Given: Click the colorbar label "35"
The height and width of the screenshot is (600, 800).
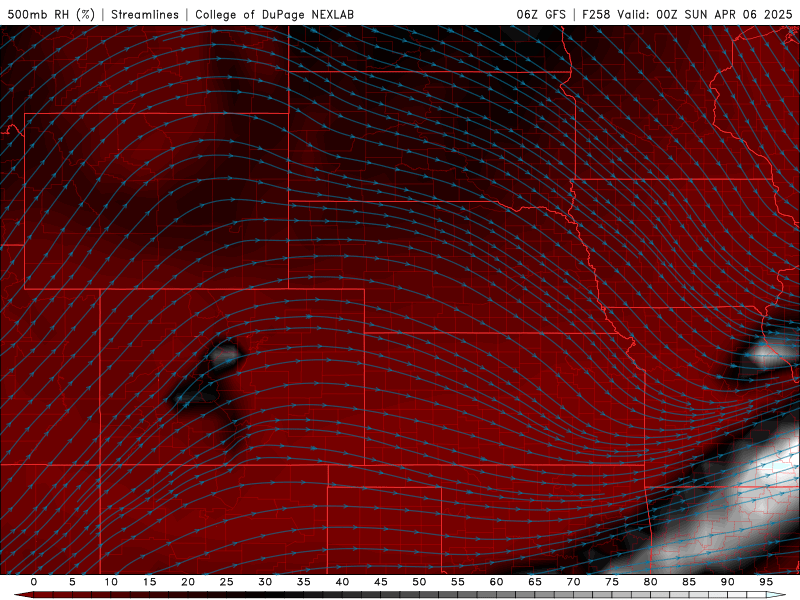Looking at the screenshot, I should 303,582.
